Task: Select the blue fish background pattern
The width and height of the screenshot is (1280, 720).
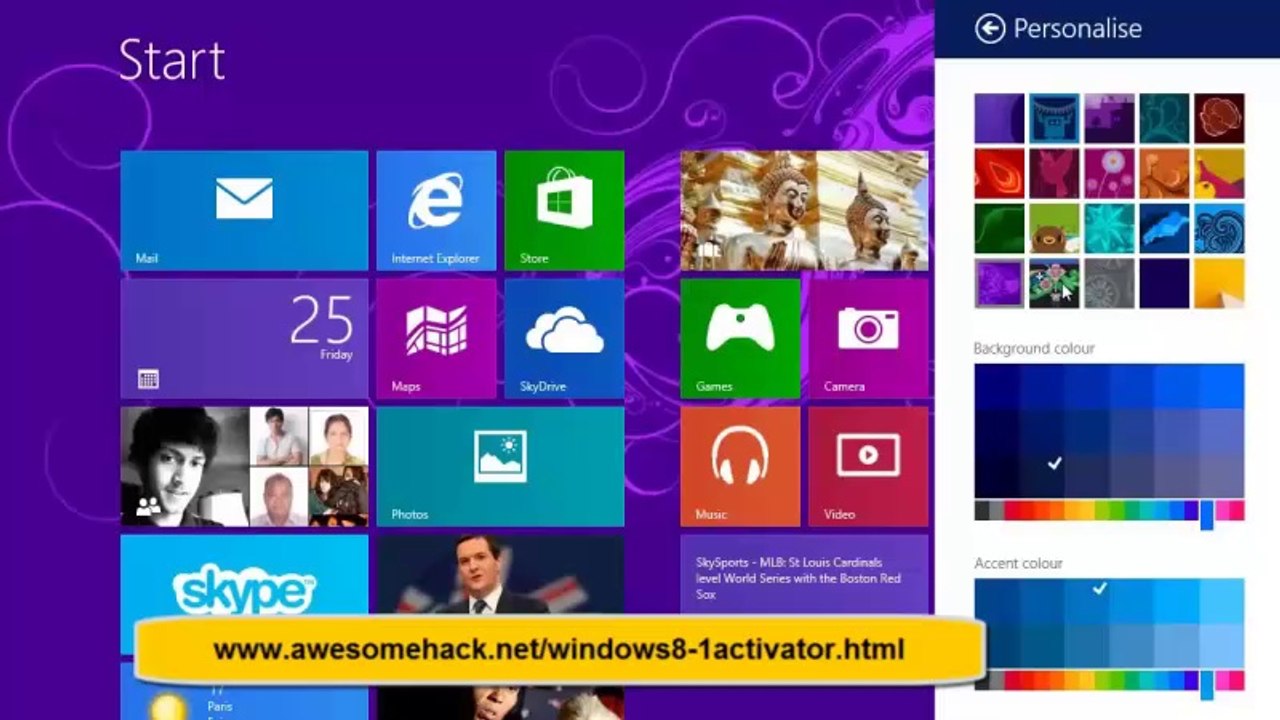Action: click(1165, 229)
